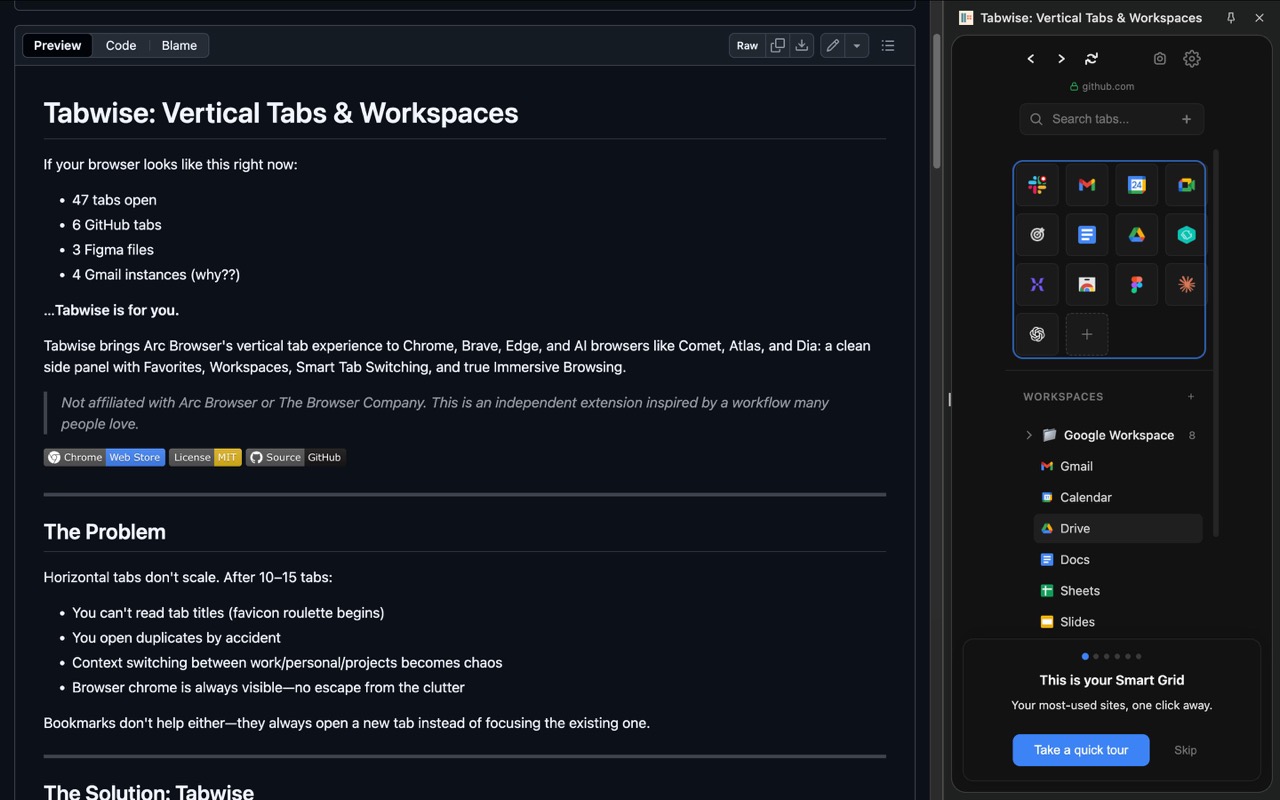Switch to the Blame tab
1280x800 pixels.
click(x=179, y=45)
